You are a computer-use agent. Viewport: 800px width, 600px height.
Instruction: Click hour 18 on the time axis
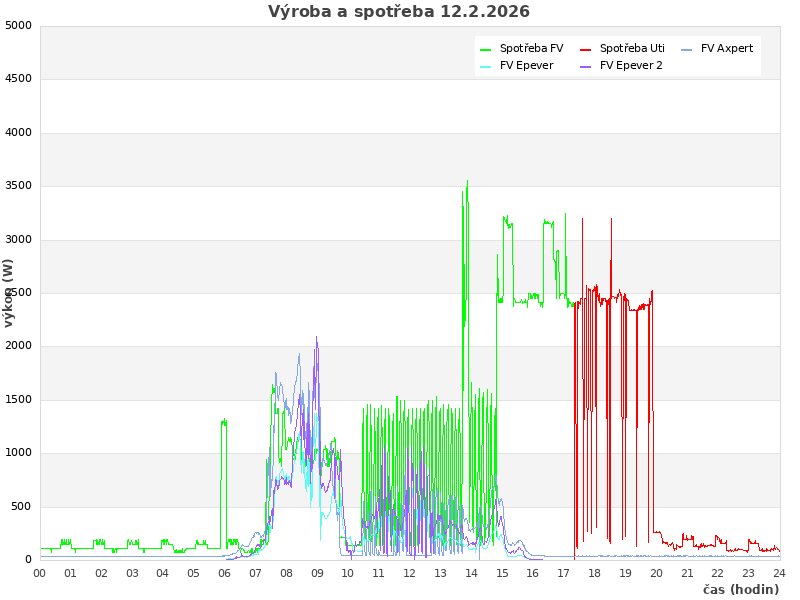coord(595,573)
